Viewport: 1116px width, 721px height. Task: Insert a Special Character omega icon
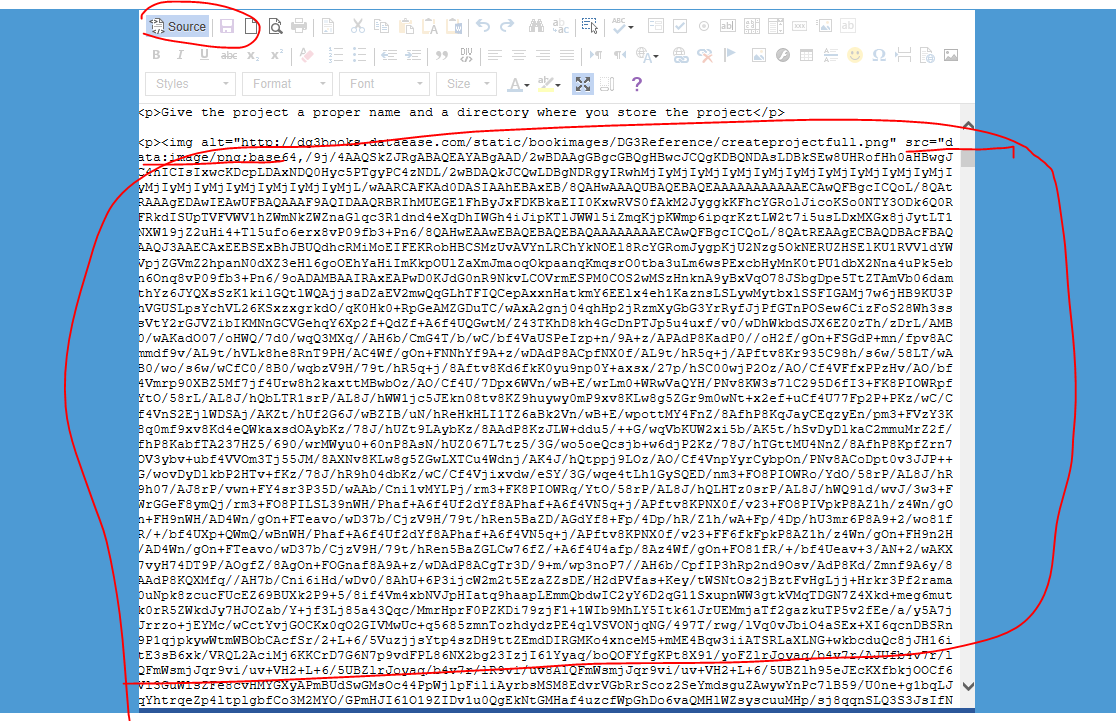click(x=879, y=55)
